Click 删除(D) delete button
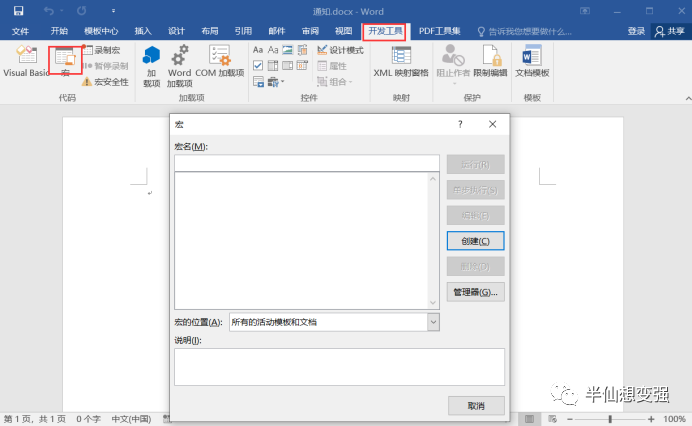This screenshot has height=426, width=692. tap(475, 267)
